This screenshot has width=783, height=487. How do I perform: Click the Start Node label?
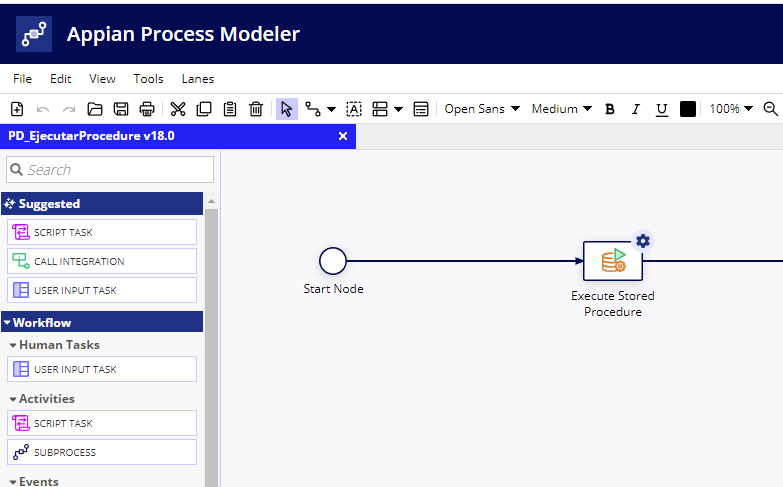[333, 289]
